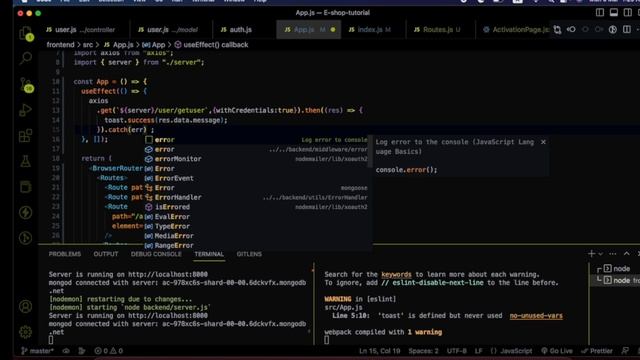The height and width of the screenshot is (360, 640).
Task: Select the ErrorEvent suggestion
Action: click(x=256, y=178)
